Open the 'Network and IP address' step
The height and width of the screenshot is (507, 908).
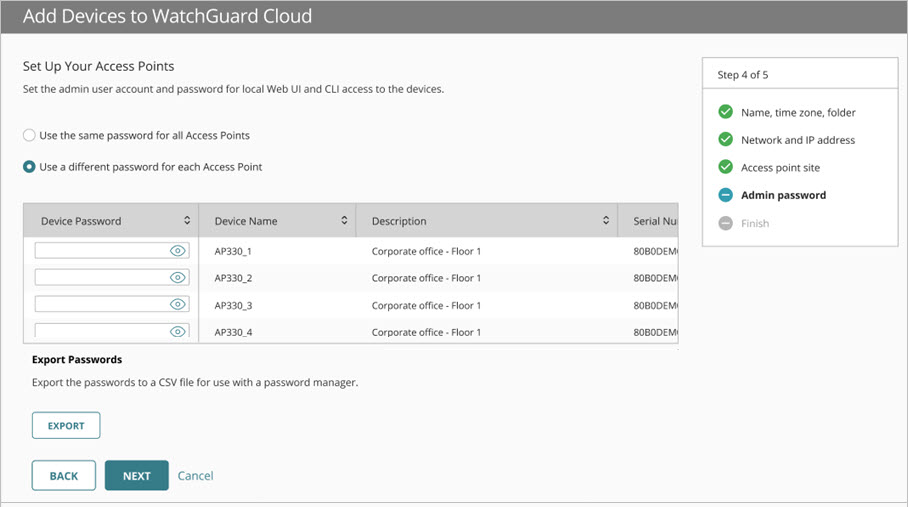pos(798,140)
